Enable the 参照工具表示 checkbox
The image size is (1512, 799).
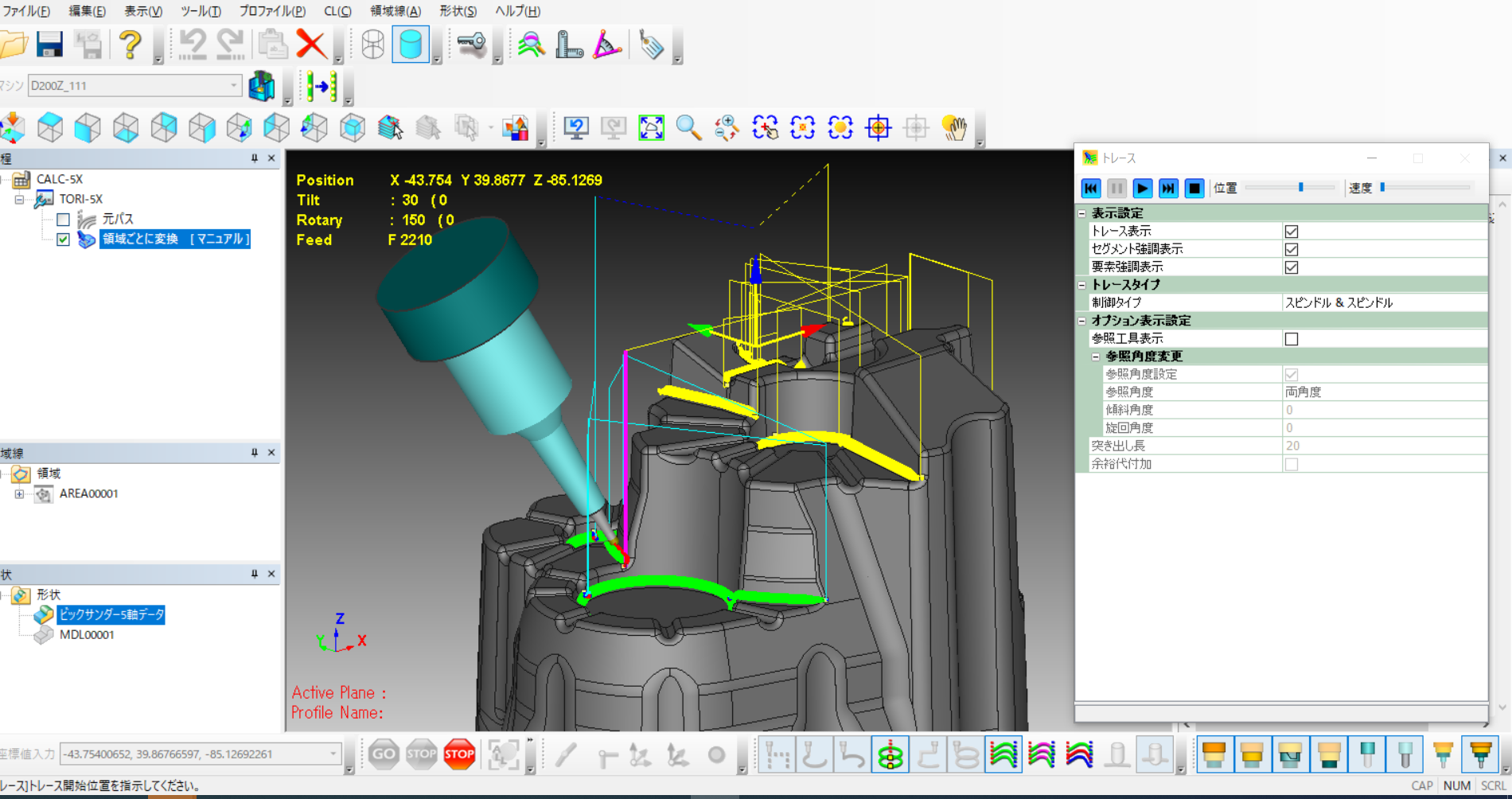click(x=1292, y=339)
